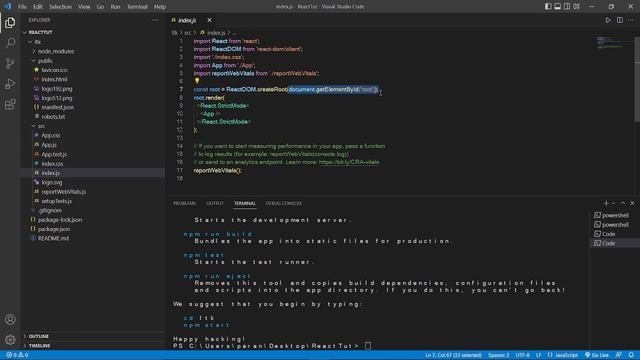Collapse the ttk folder
Viewport: 640px width, 360px height.
tap(93, 42)
